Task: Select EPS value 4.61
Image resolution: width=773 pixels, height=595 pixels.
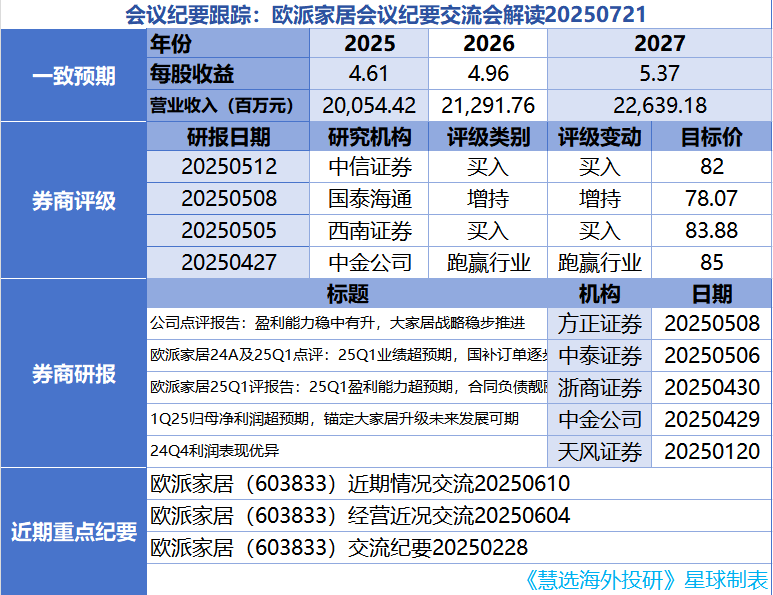Action: pos(369,73)
